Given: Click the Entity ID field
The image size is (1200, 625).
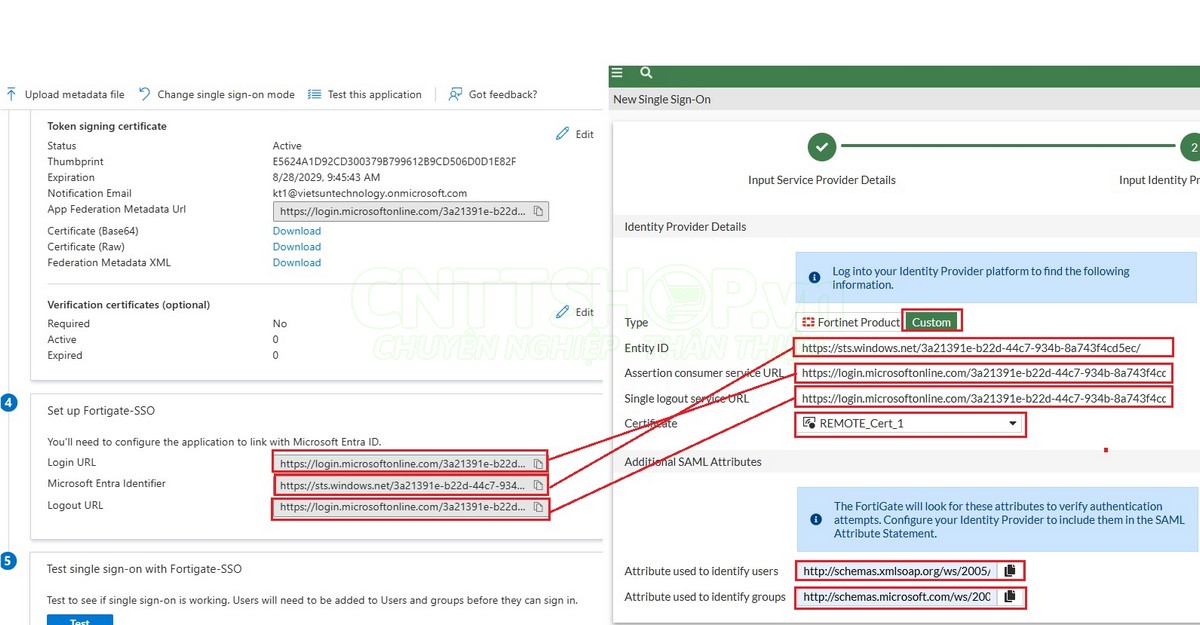Looking at the screenshot, I should (x=984, y=348).
